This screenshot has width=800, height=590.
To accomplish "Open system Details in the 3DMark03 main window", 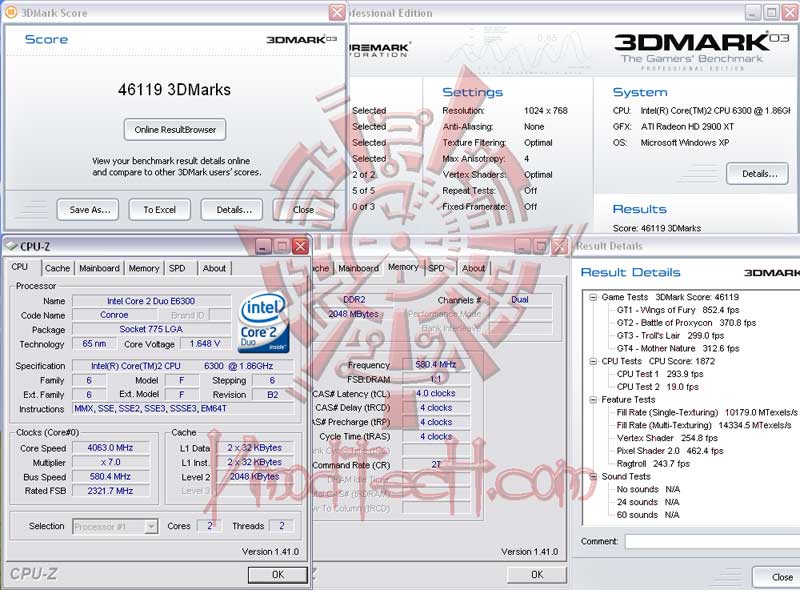I will (758, 174).
